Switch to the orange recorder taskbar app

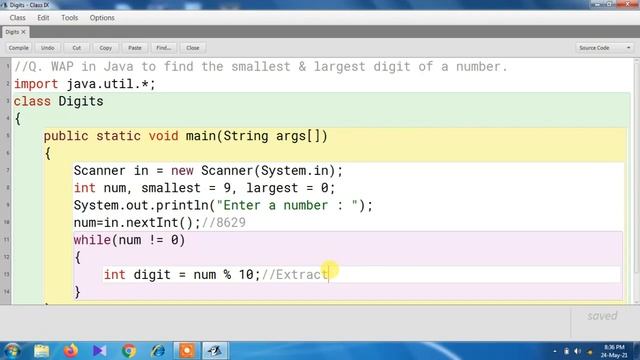187,351
